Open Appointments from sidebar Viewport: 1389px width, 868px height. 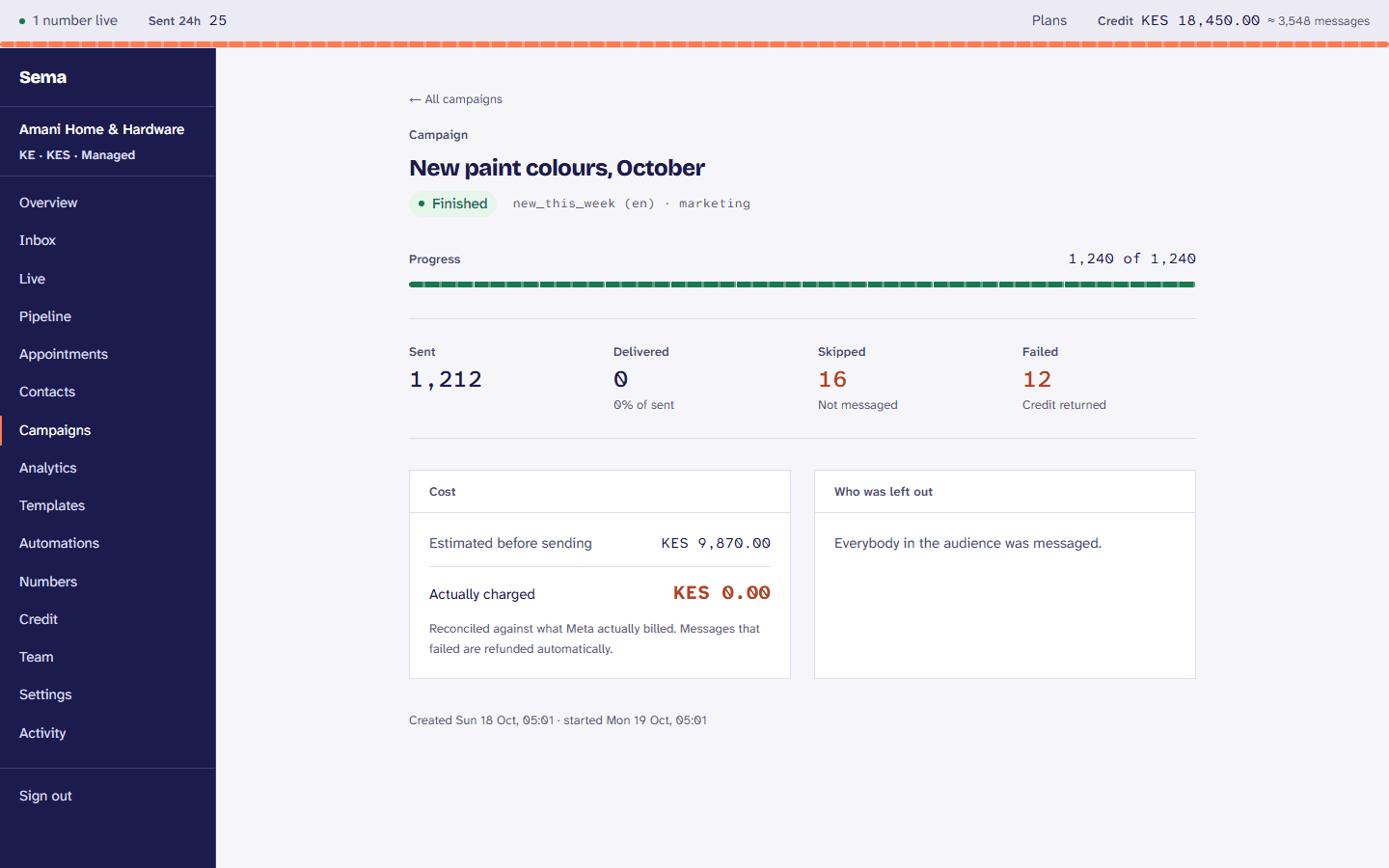tap(64, 354)
